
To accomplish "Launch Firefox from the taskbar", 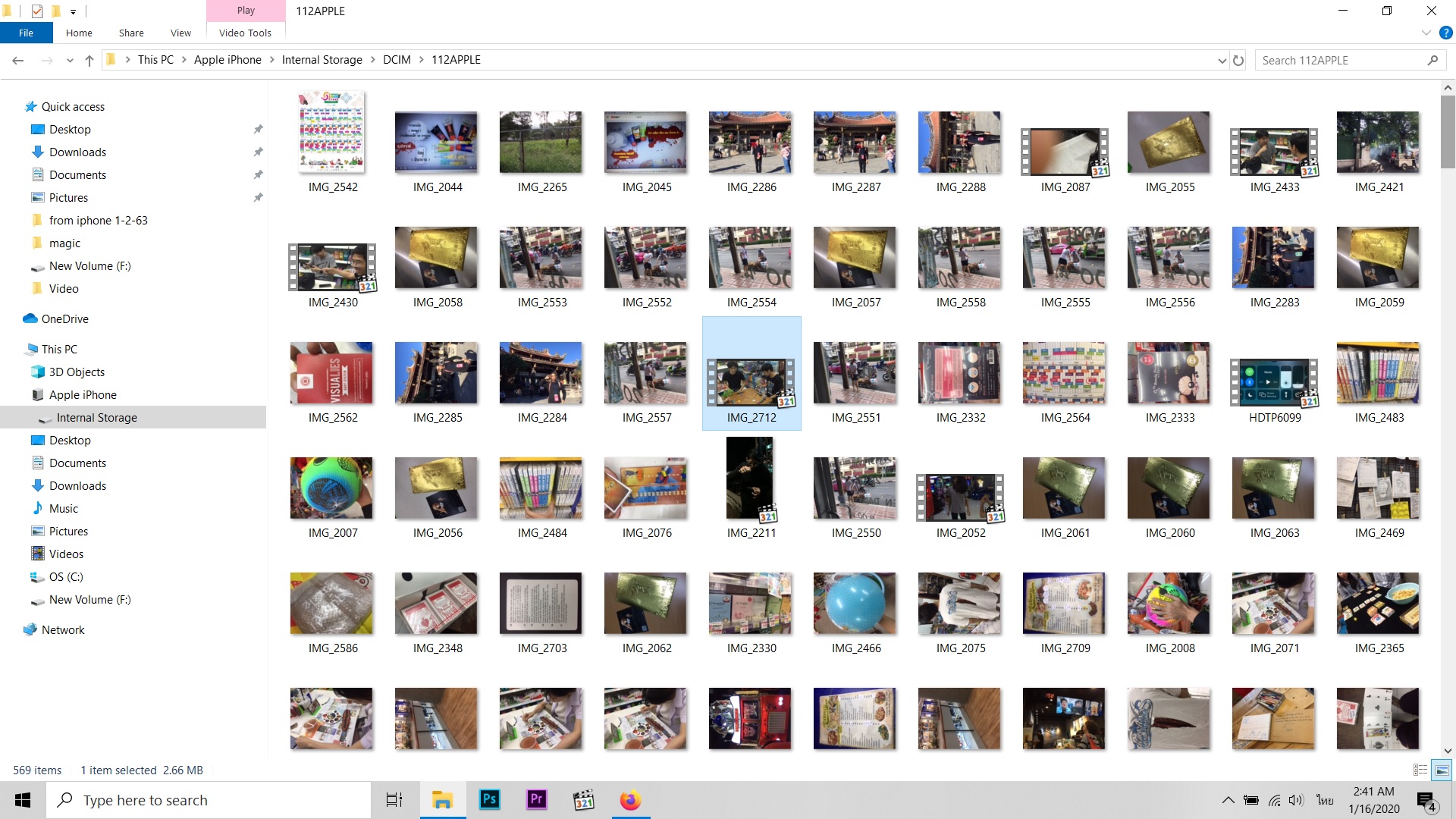I will [x=630, y=799].
